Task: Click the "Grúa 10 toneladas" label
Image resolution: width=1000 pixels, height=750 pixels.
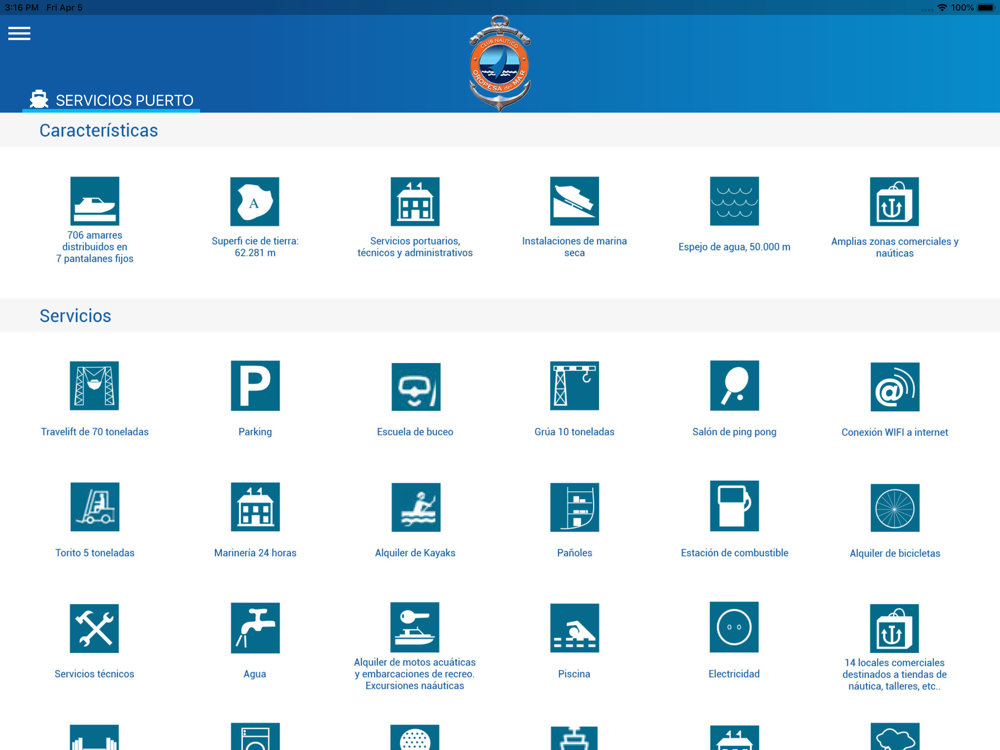Action: (575, 432)
